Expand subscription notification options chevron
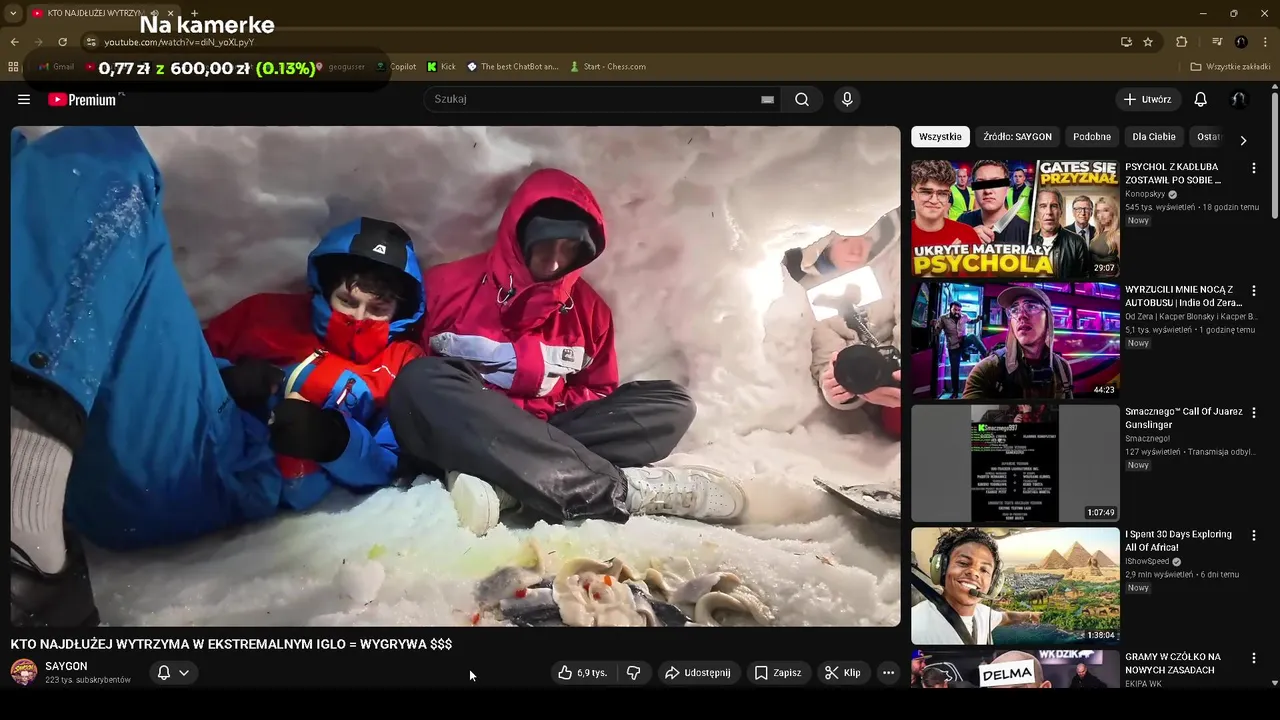 click(x=184, y=673)
